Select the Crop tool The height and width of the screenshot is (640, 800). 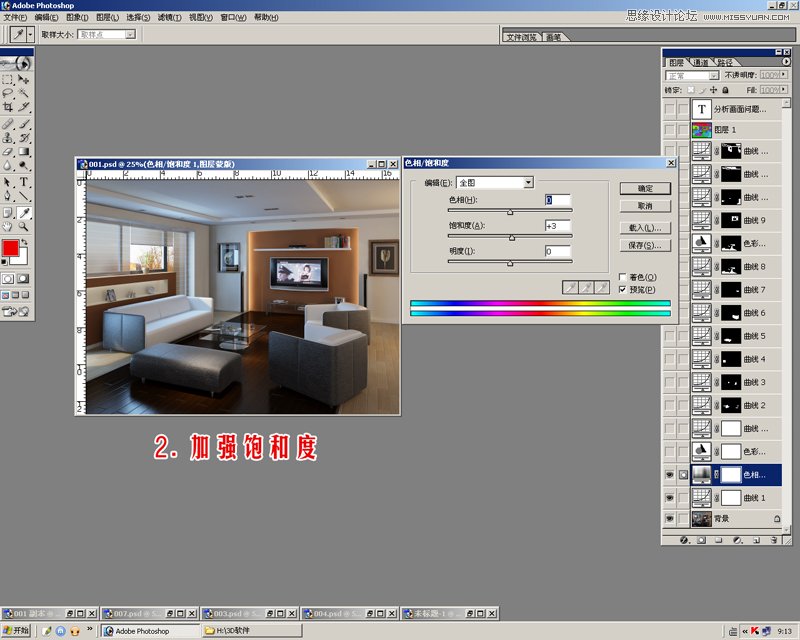[x=8, y=107]
